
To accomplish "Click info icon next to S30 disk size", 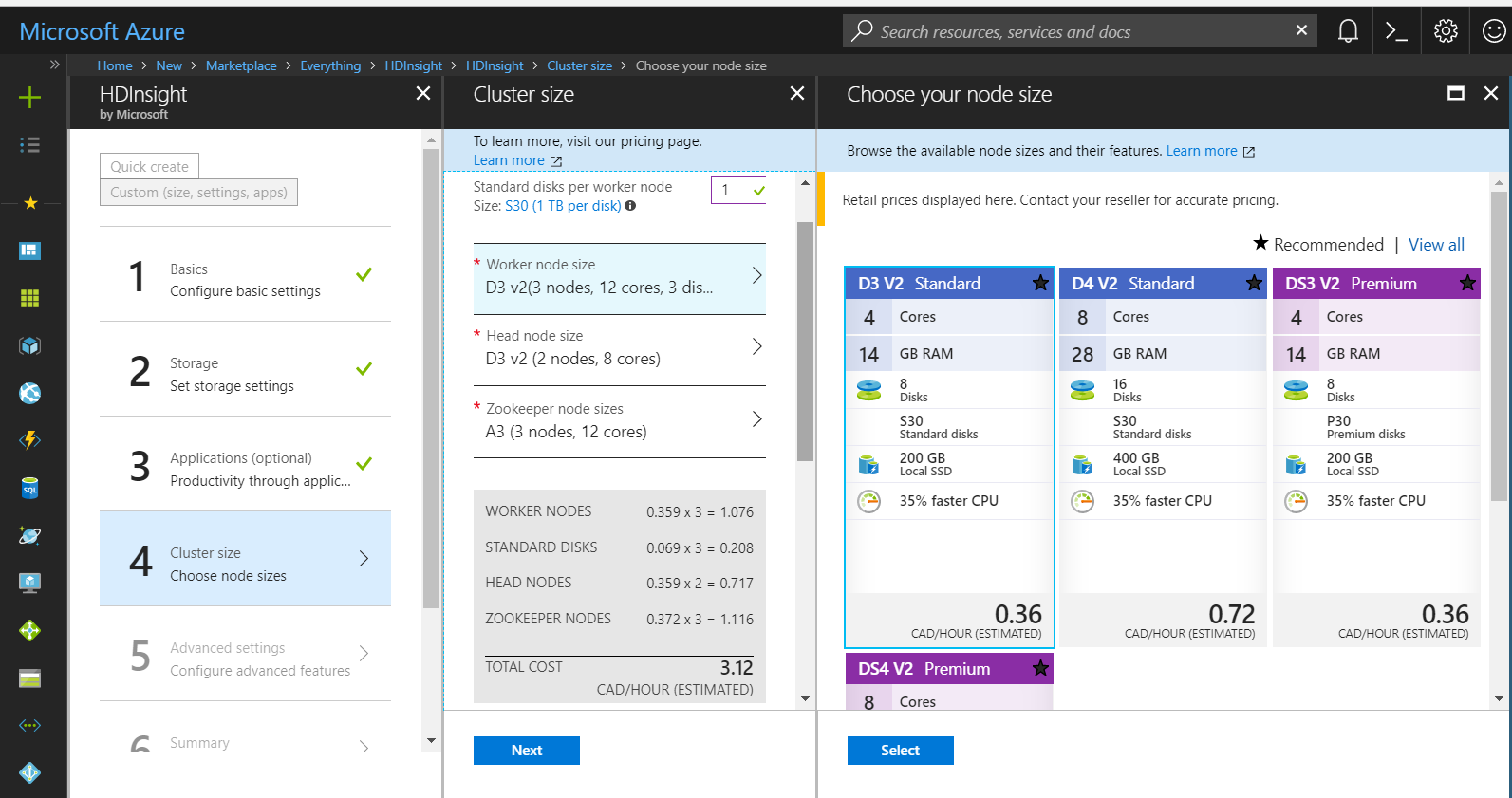I will click(x=630, y=205).
